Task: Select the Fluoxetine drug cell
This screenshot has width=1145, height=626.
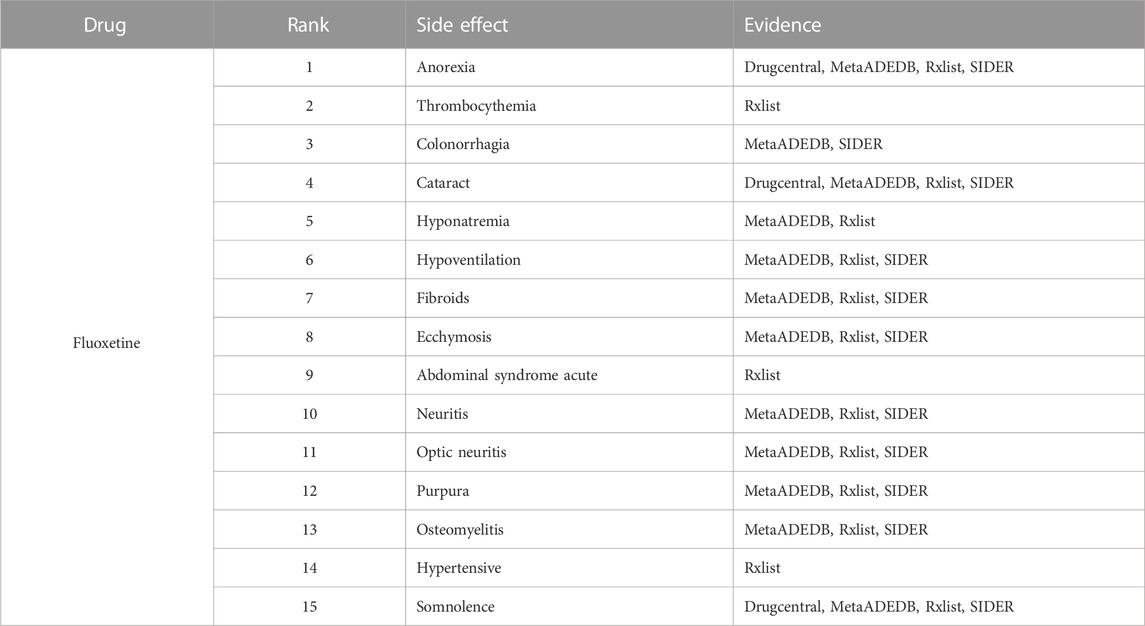Action: tap(107, 343)
